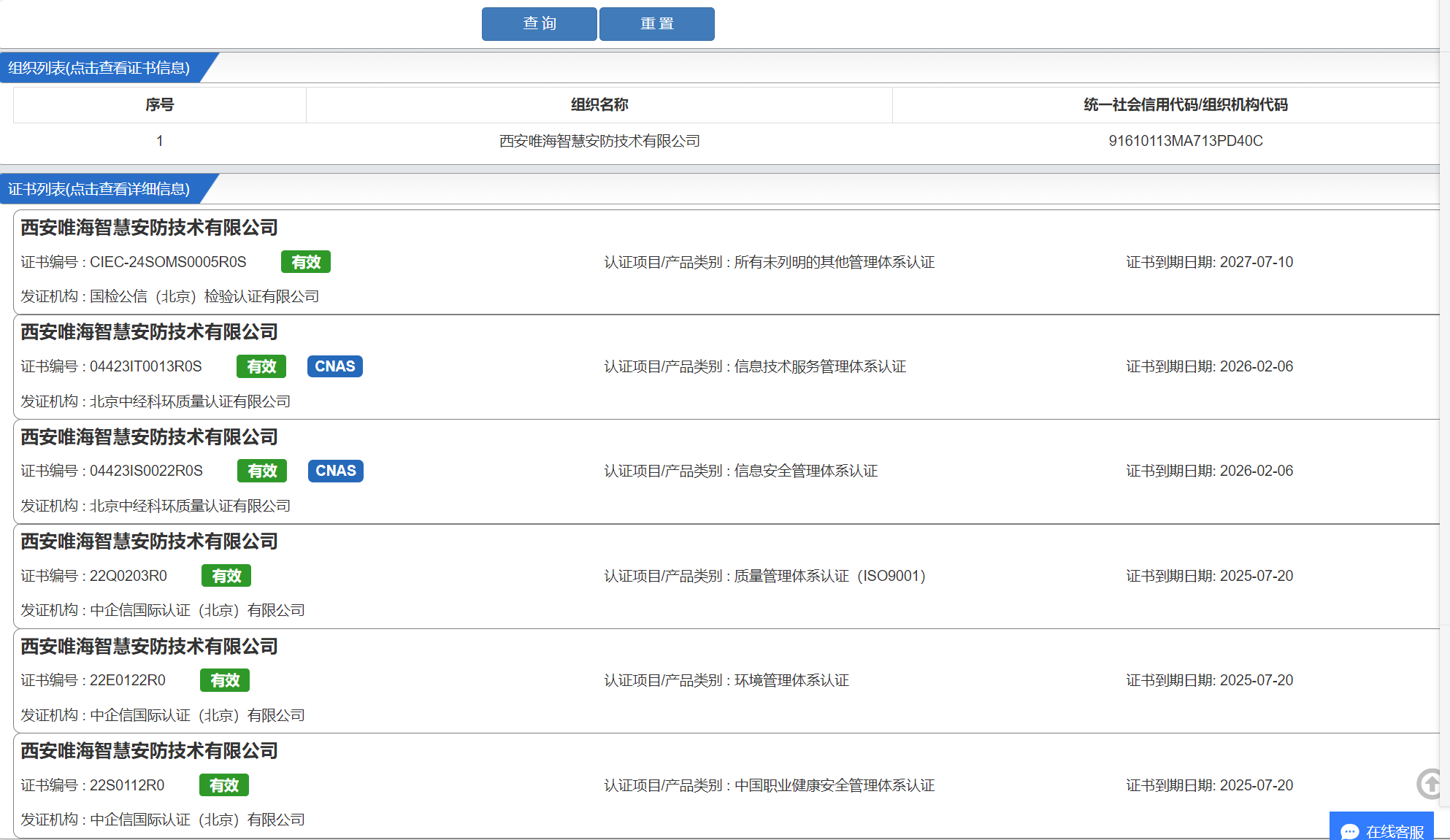The height and width of the screenshot is (840, 1450).
Task: Click organization name 西安唯海智慧安防技术有限公司 in table row
Action: tap(599, 141)
